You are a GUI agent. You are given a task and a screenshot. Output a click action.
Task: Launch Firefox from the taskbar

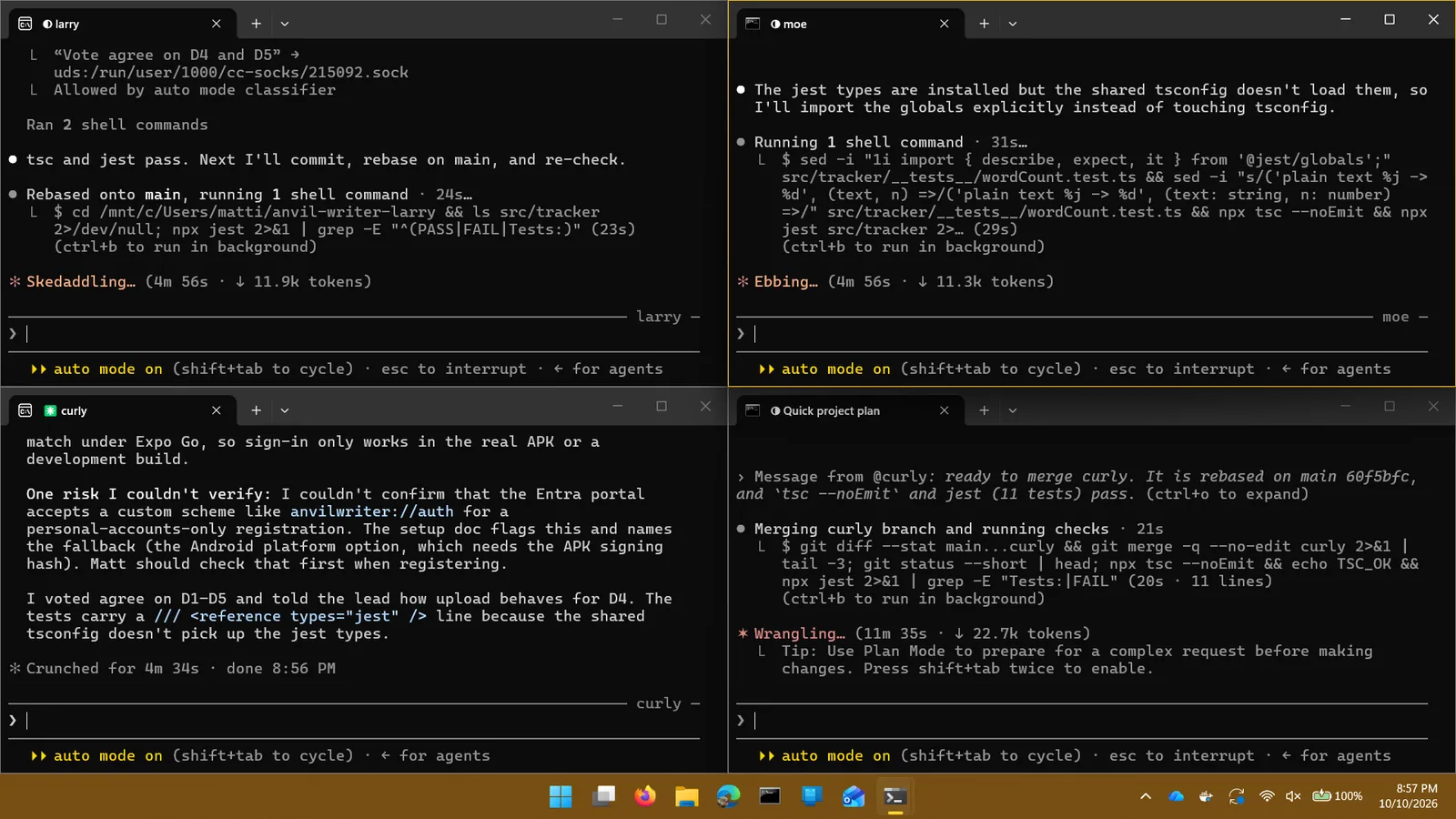[x=645, y=796]
